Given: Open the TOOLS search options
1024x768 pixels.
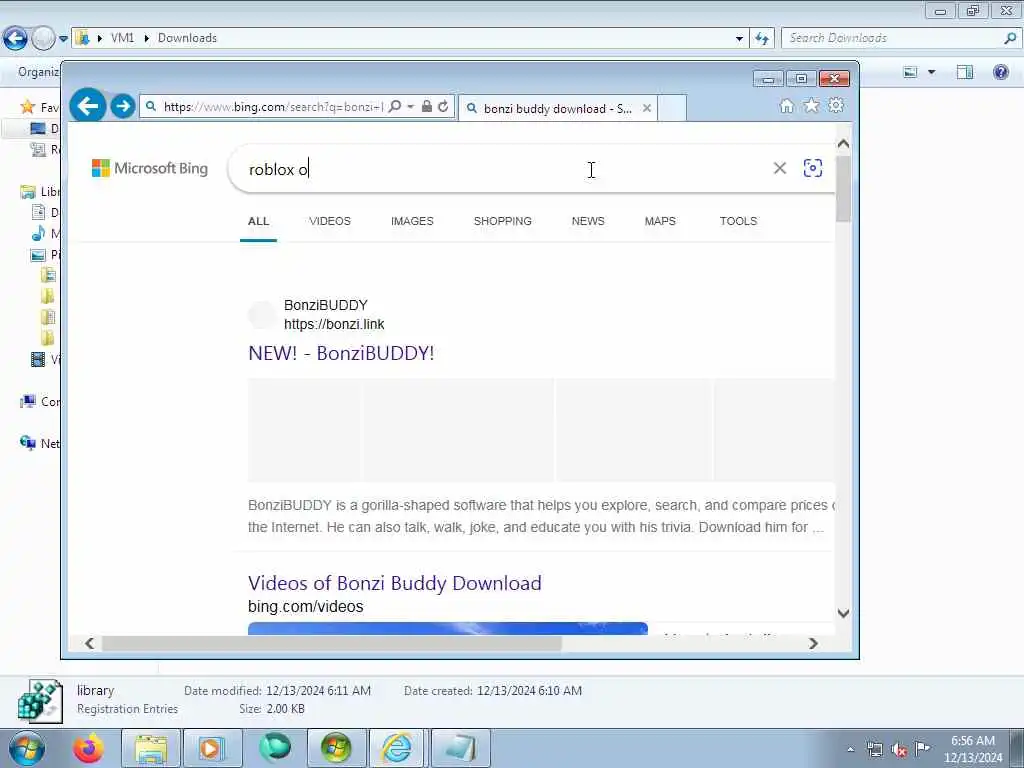Looking at the screenshot, I should coord(738,221).
